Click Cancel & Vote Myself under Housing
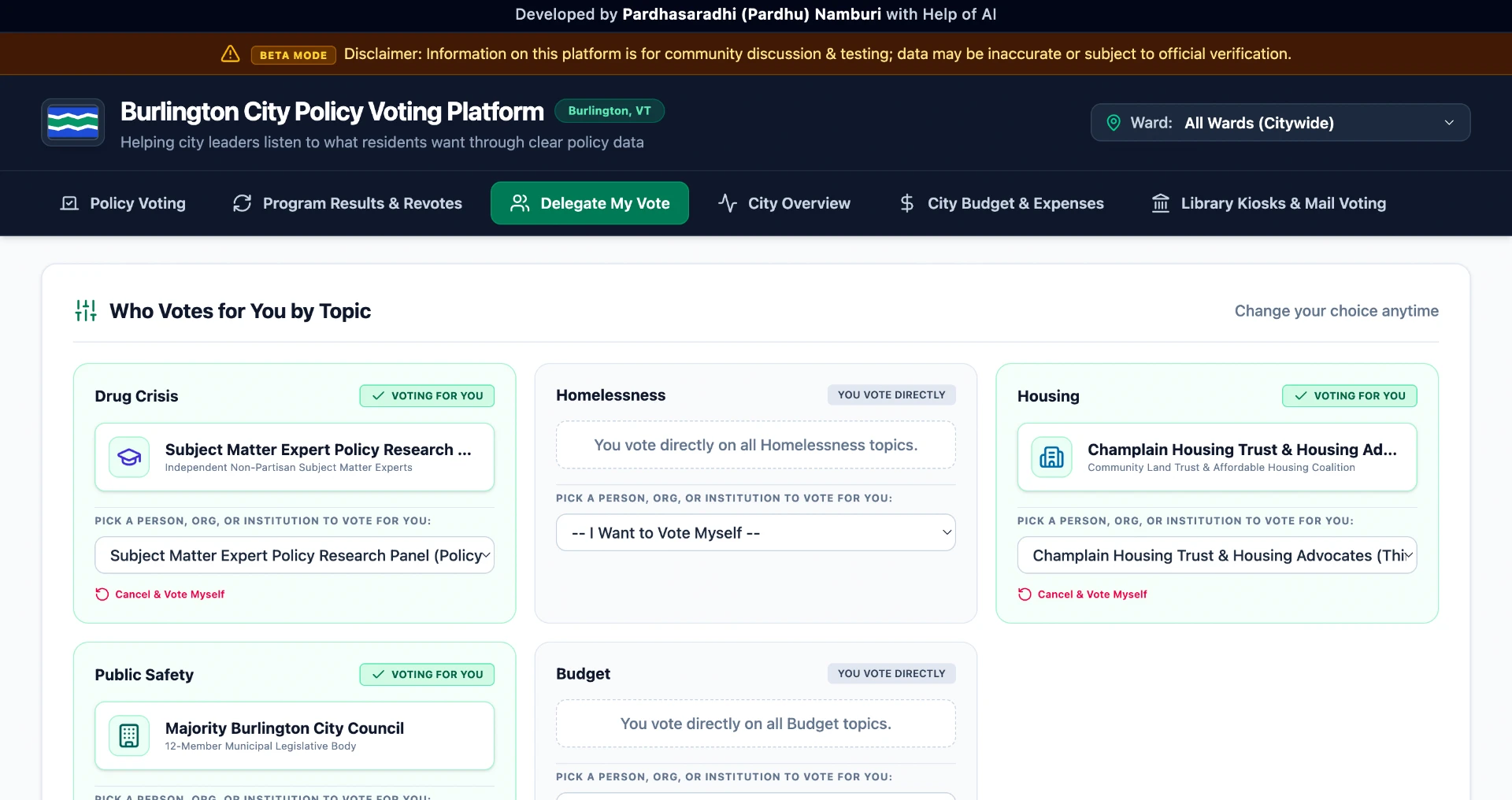 [x=1082, y=594]
